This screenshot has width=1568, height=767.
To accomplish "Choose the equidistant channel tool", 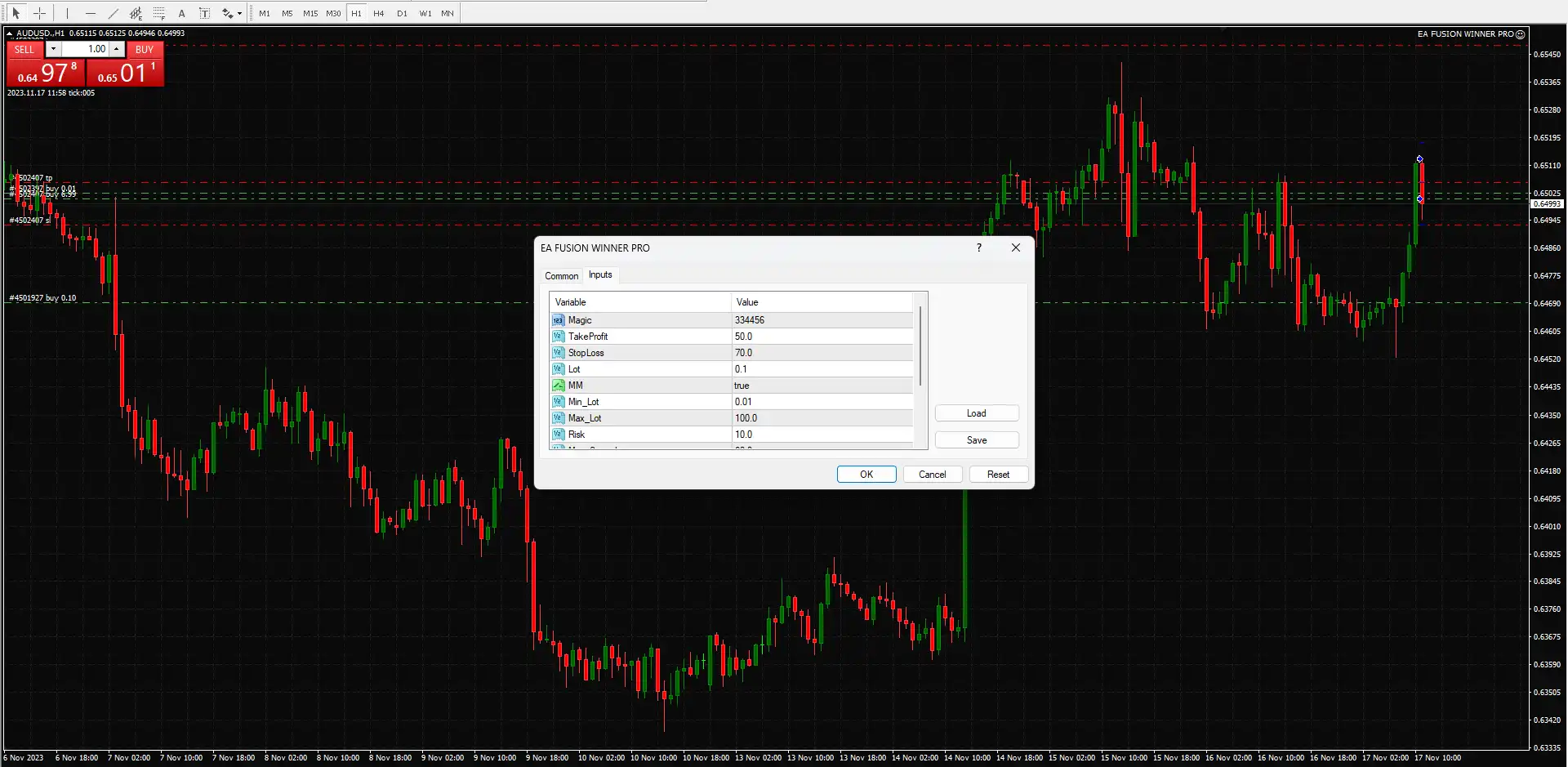I will click(x=136, y=13).
